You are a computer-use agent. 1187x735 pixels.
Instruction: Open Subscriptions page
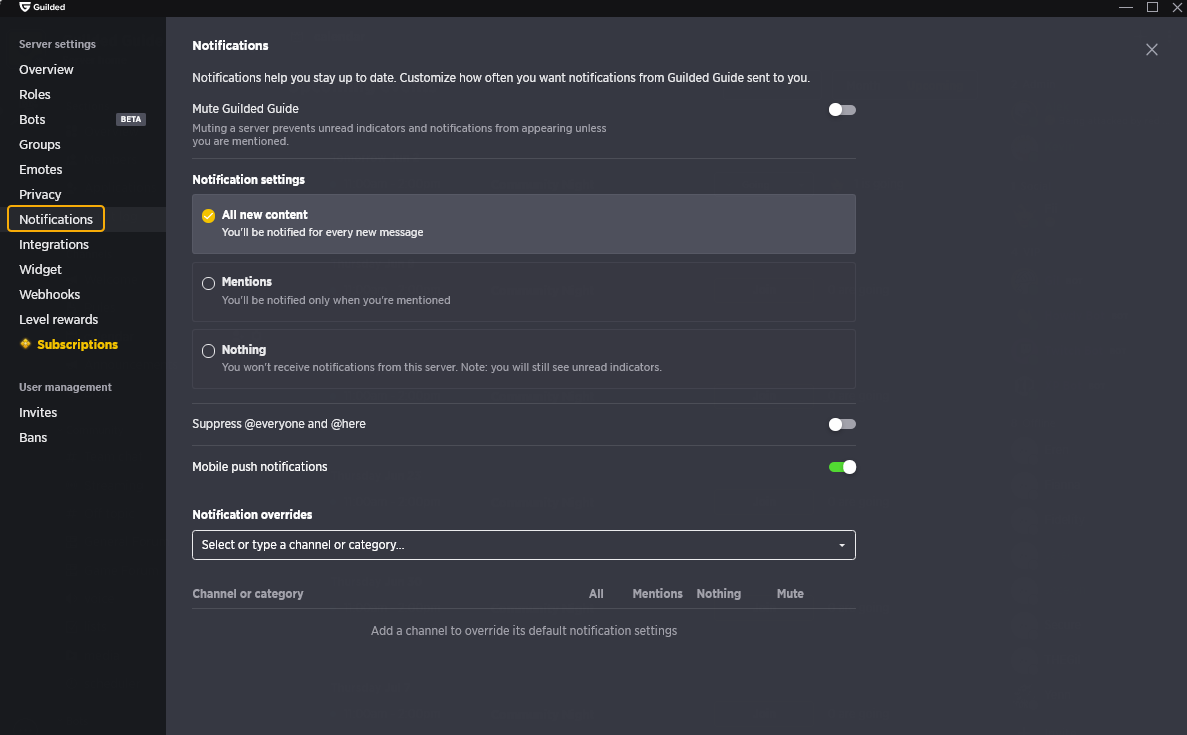tap(77, 344)
